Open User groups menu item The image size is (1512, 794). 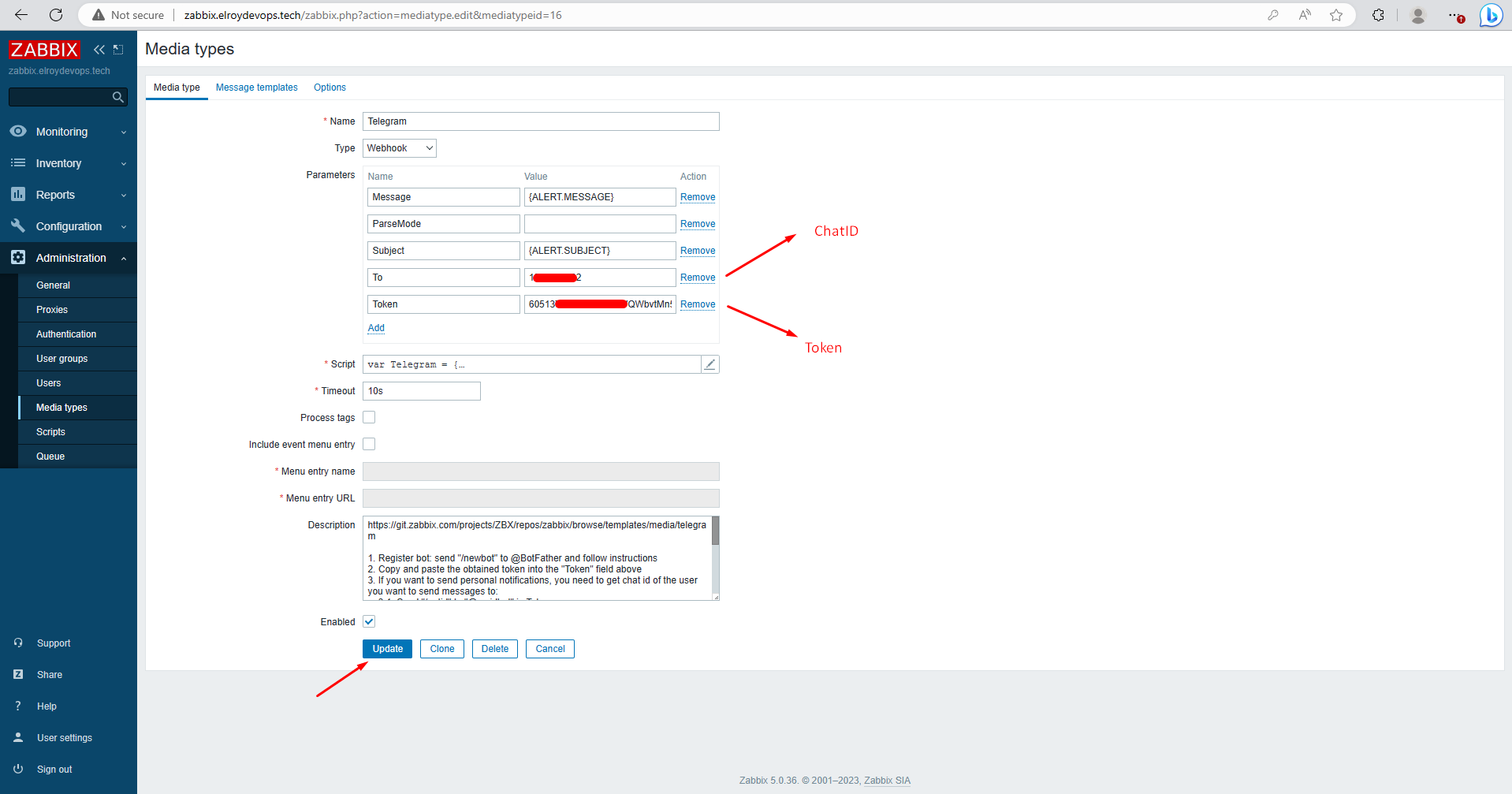[x=77, y=359]
